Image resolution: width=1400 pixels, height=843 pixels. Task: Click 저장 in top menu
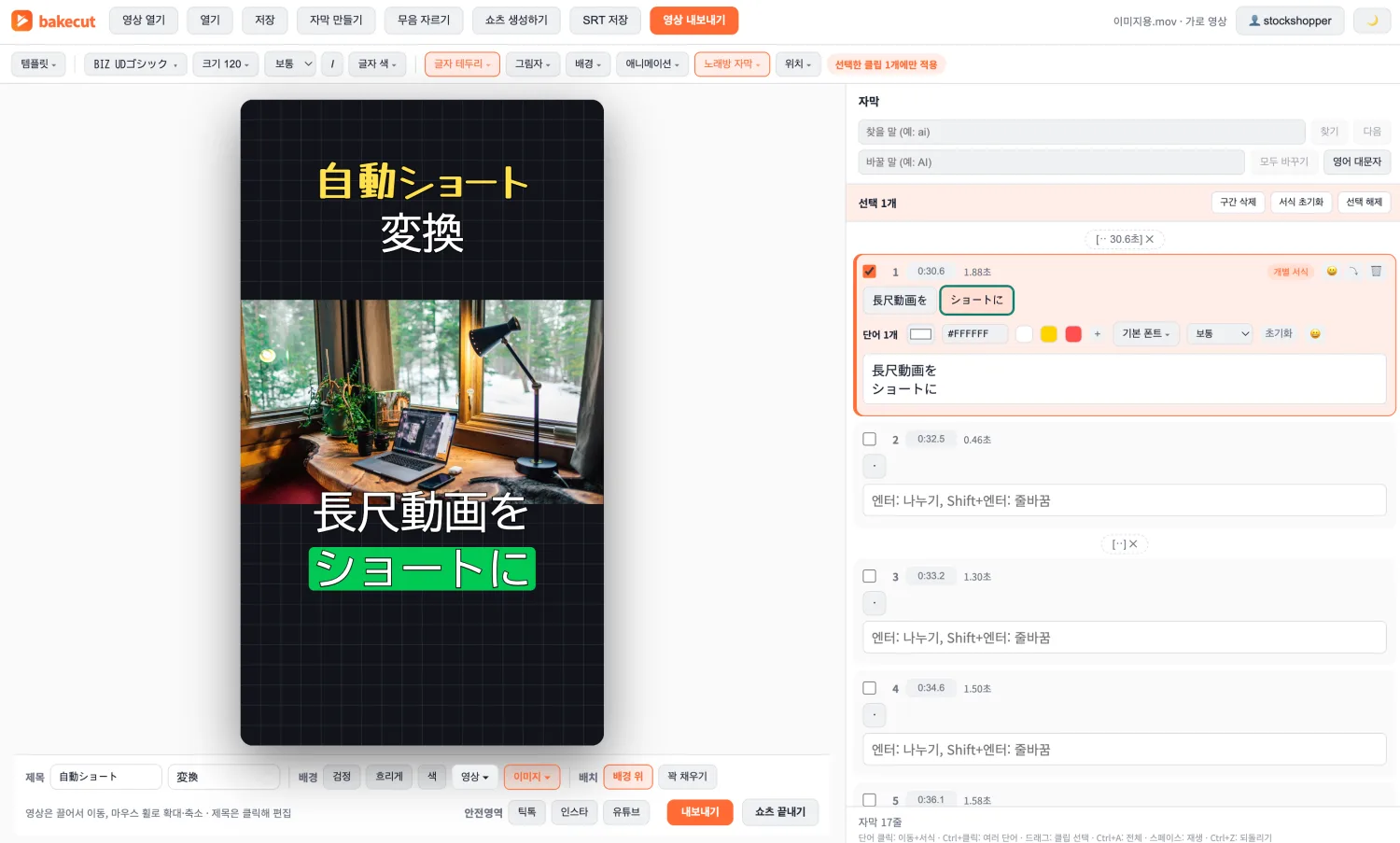[x=265, y=21]
